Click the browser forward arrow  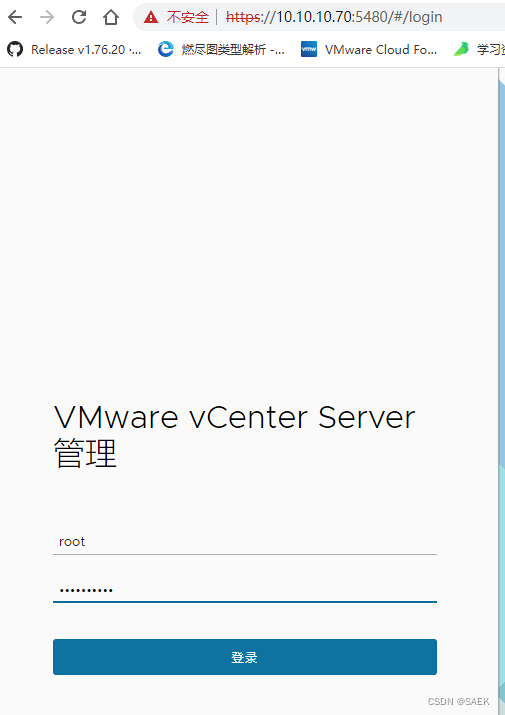pyautogui.click(x=47, y=17)
